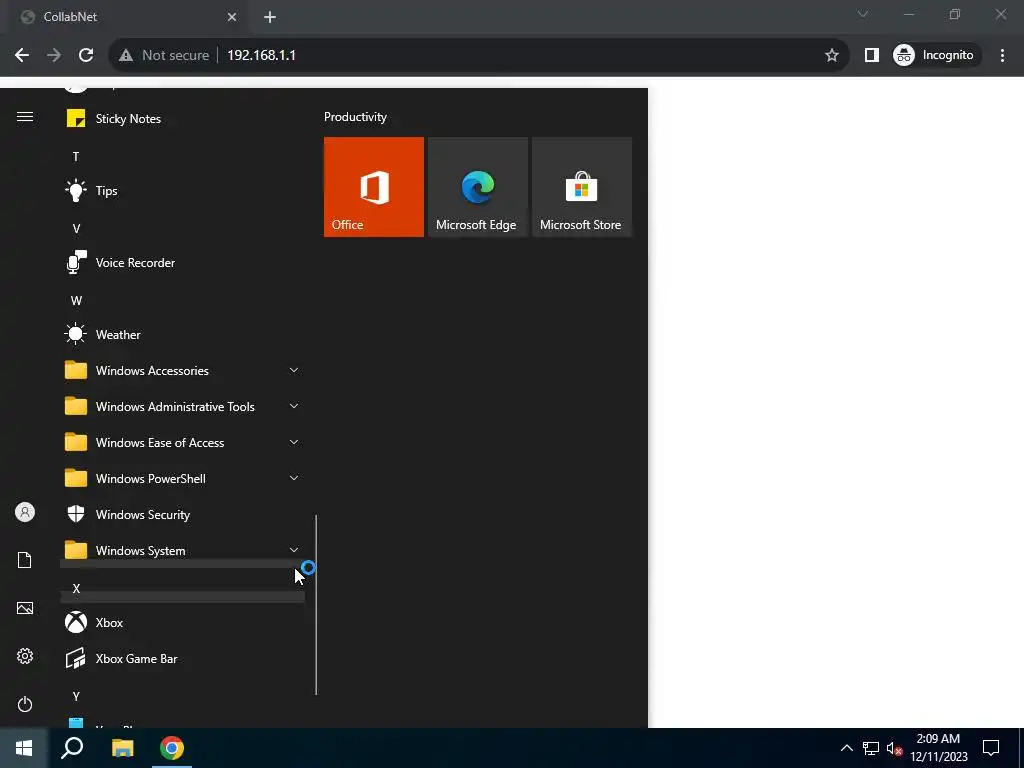
Task: Go back in Chrome
Action: point(22,56)
